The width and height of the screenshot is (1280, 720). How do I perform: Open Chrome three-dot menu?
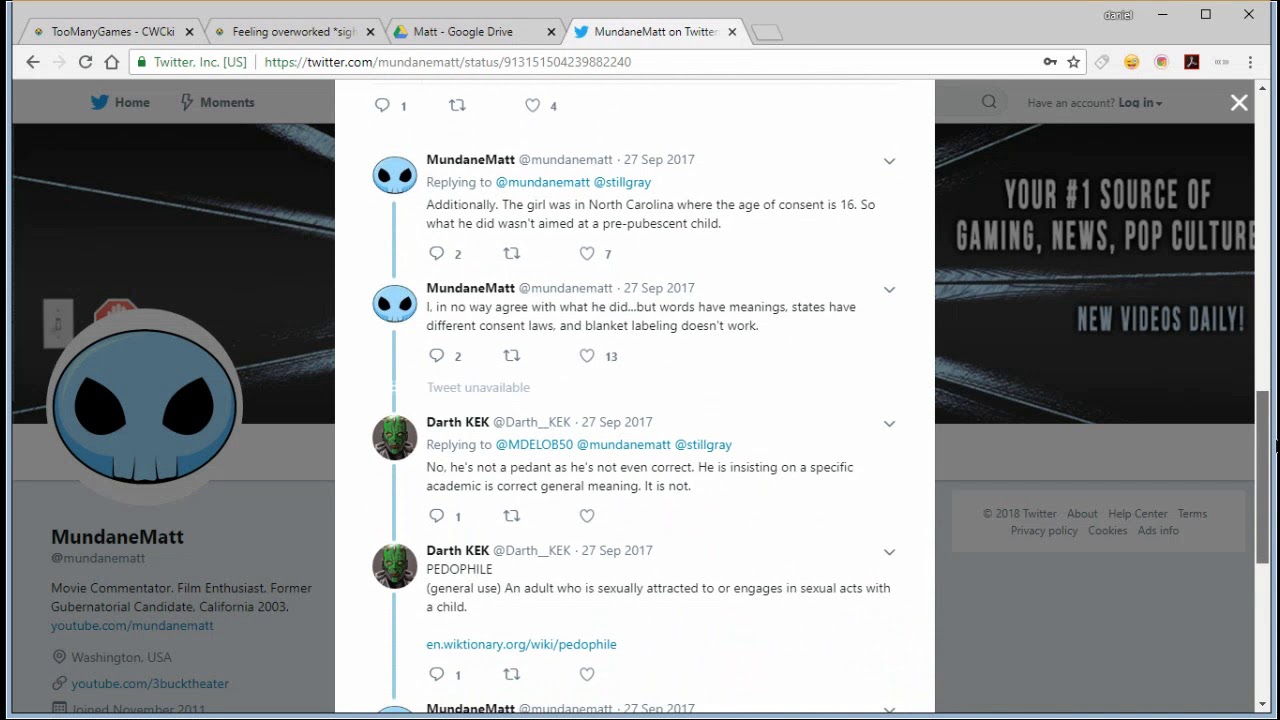tap(1250, 62)
